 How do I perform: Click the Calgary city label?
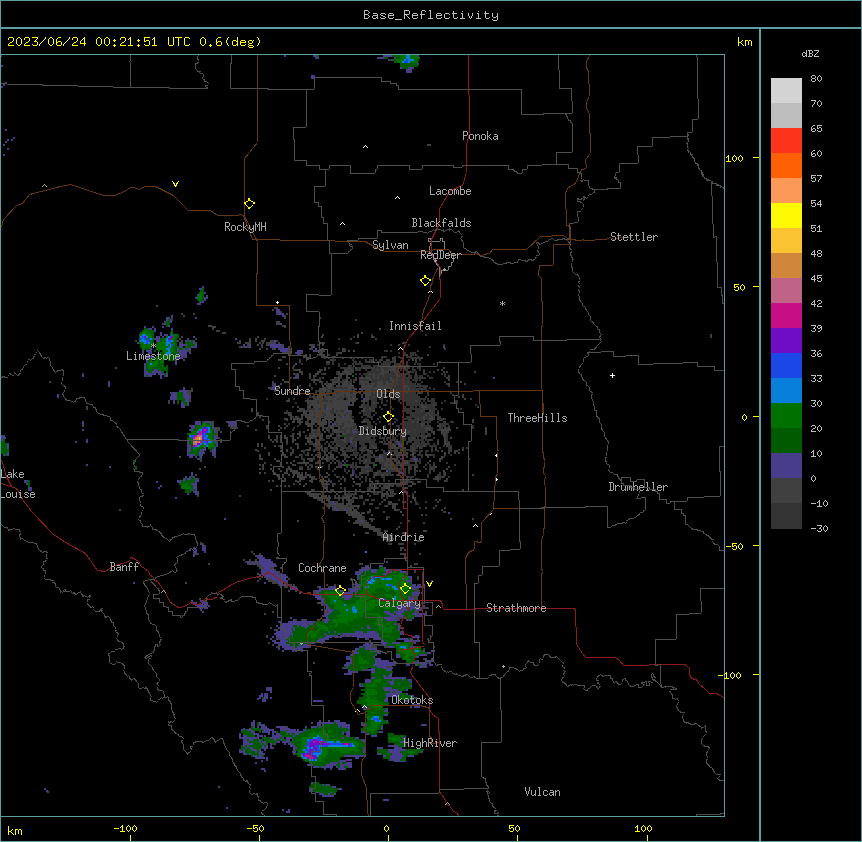(400, 603)
